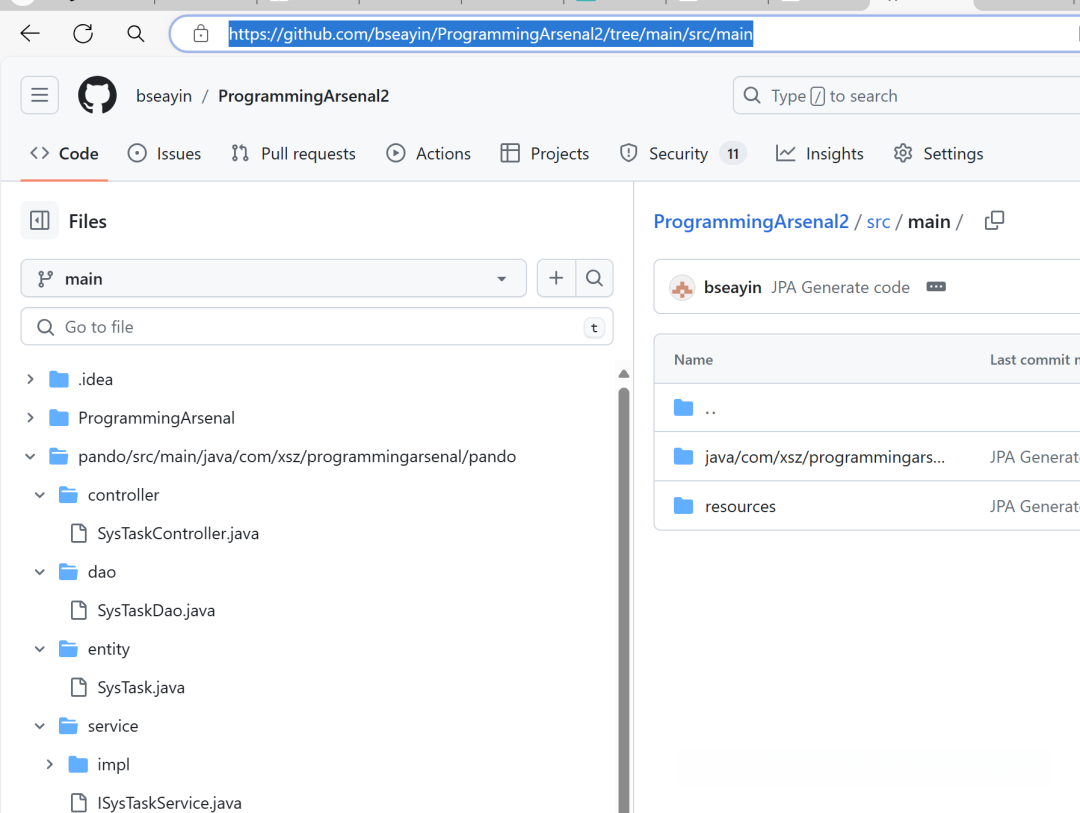Viewport: 1080px width, 813px height.
Task: Go to the Actions tab
Action: (428, 153)
